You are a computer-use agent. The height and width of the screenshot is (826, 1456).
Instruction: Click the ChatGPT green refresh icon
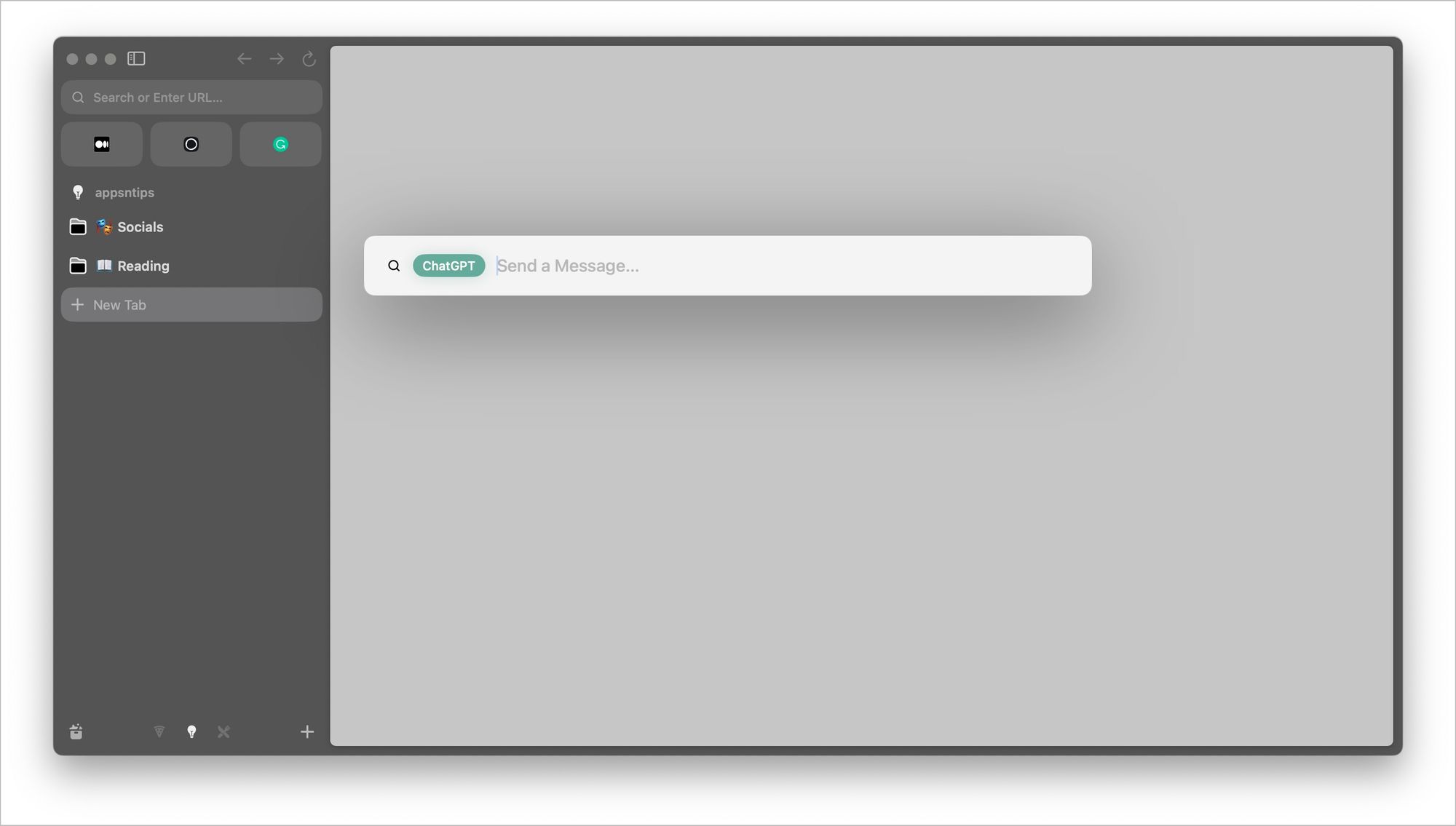point(281,144)
